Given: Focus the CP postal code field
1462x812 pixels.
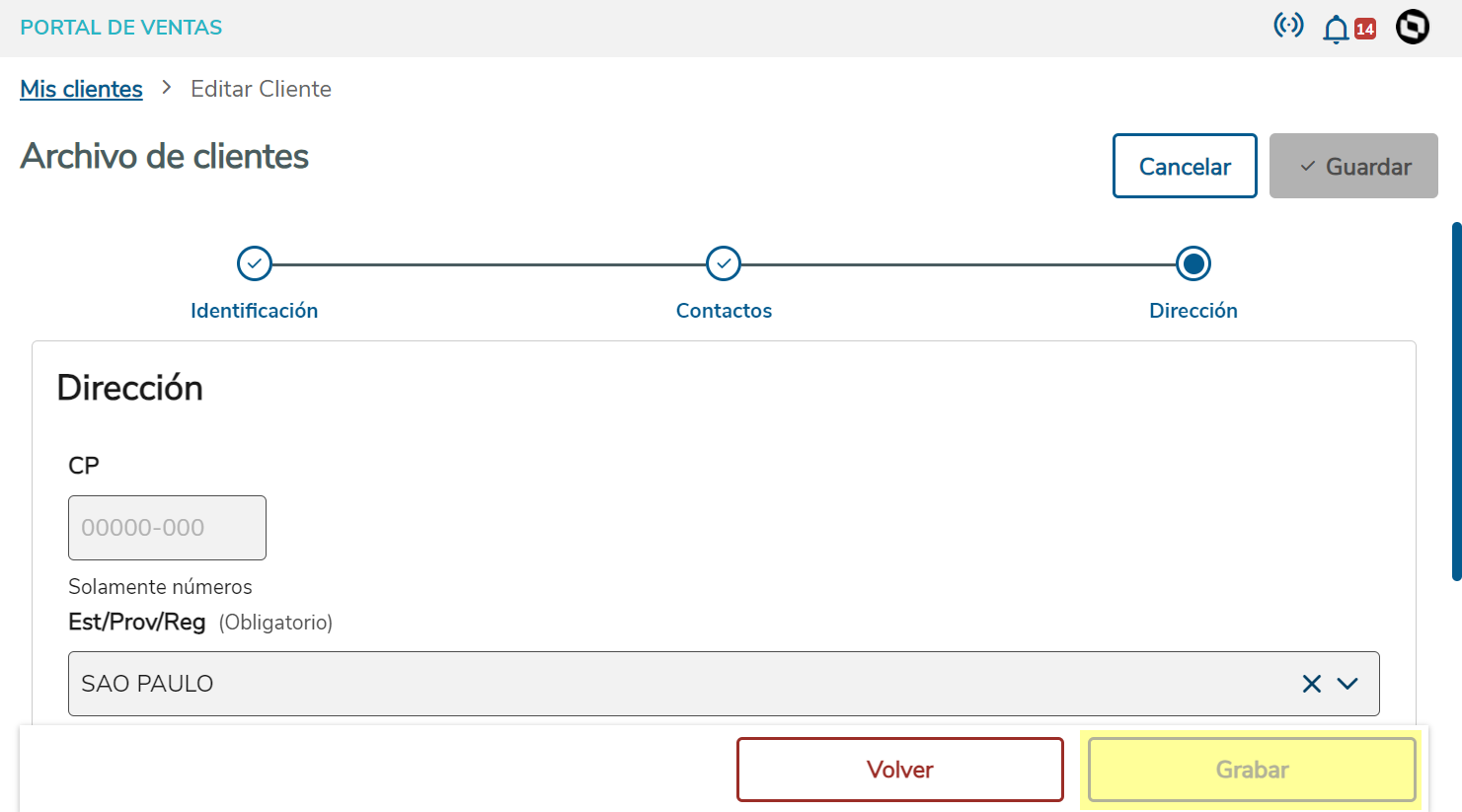Looking at the screenshot, I should click(x=167, y=528).
